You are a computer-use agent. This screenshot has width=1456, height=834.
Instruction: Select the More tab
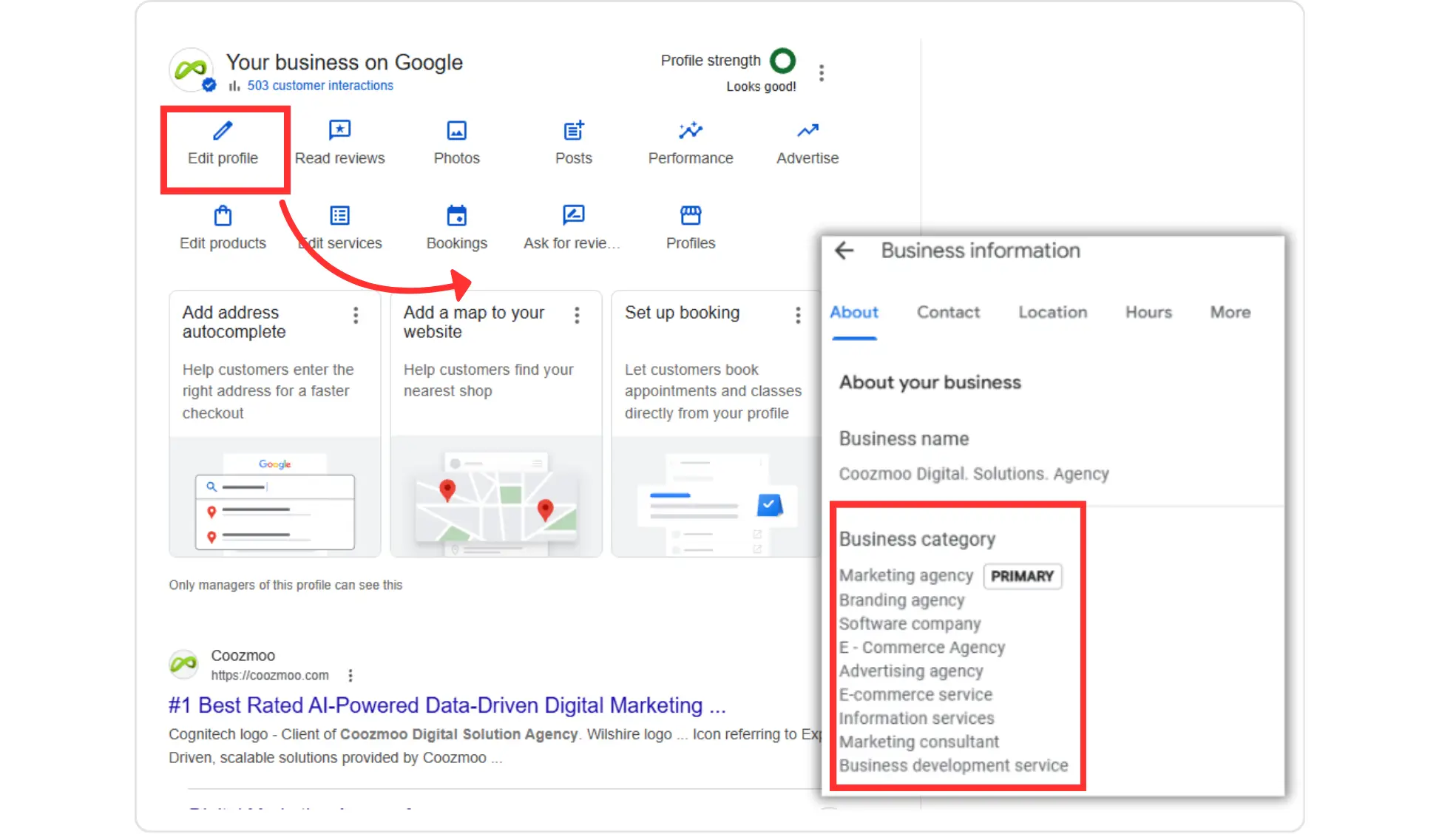tap(1230, 313)
